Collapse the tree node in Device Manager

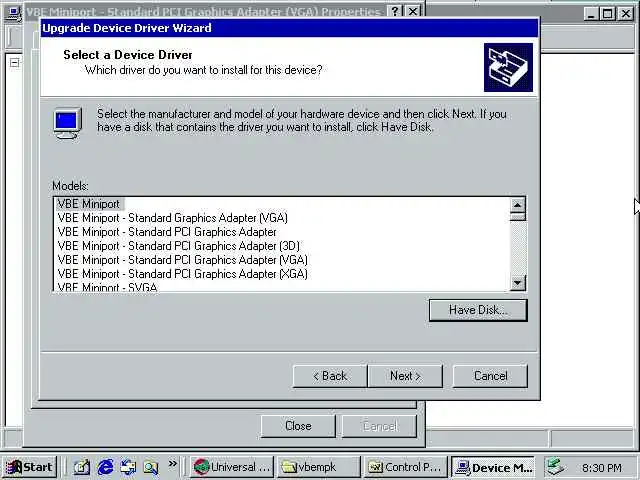tap(15, 63)
